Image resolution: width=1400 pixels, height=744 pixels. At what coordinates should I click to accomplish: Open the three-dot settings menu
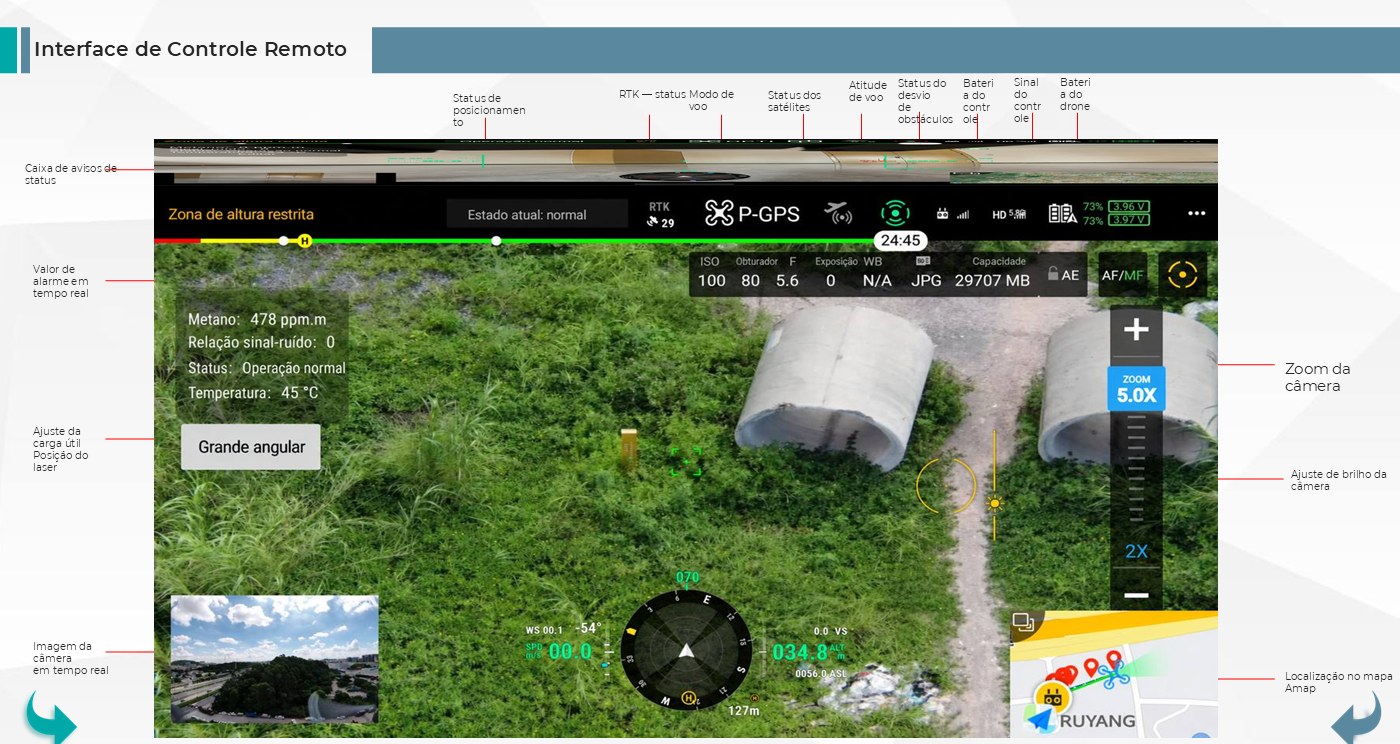coord(1196,213)
